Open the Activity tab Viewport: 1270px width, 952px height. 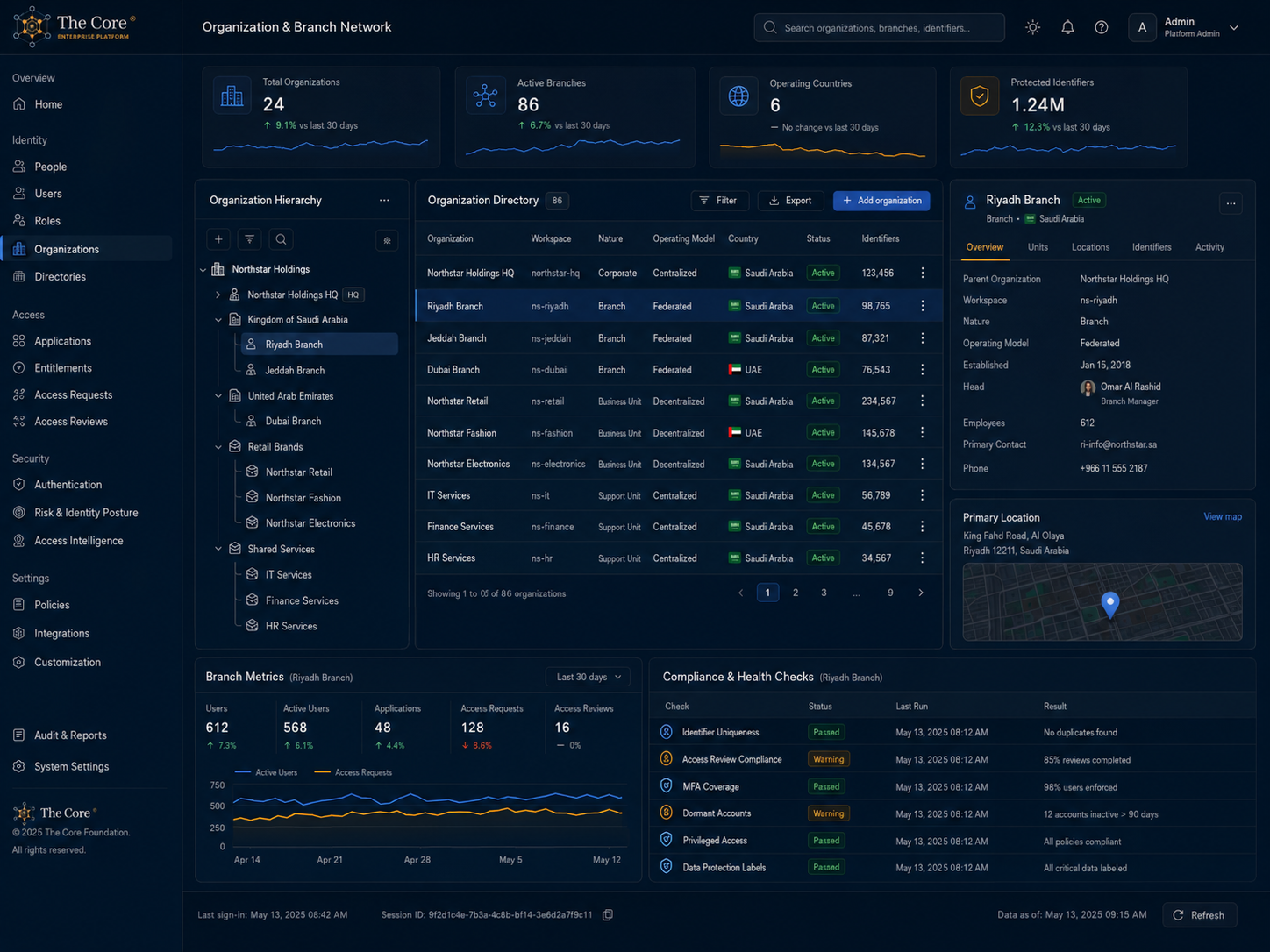pyautogui.click(x=1209, y=247)
